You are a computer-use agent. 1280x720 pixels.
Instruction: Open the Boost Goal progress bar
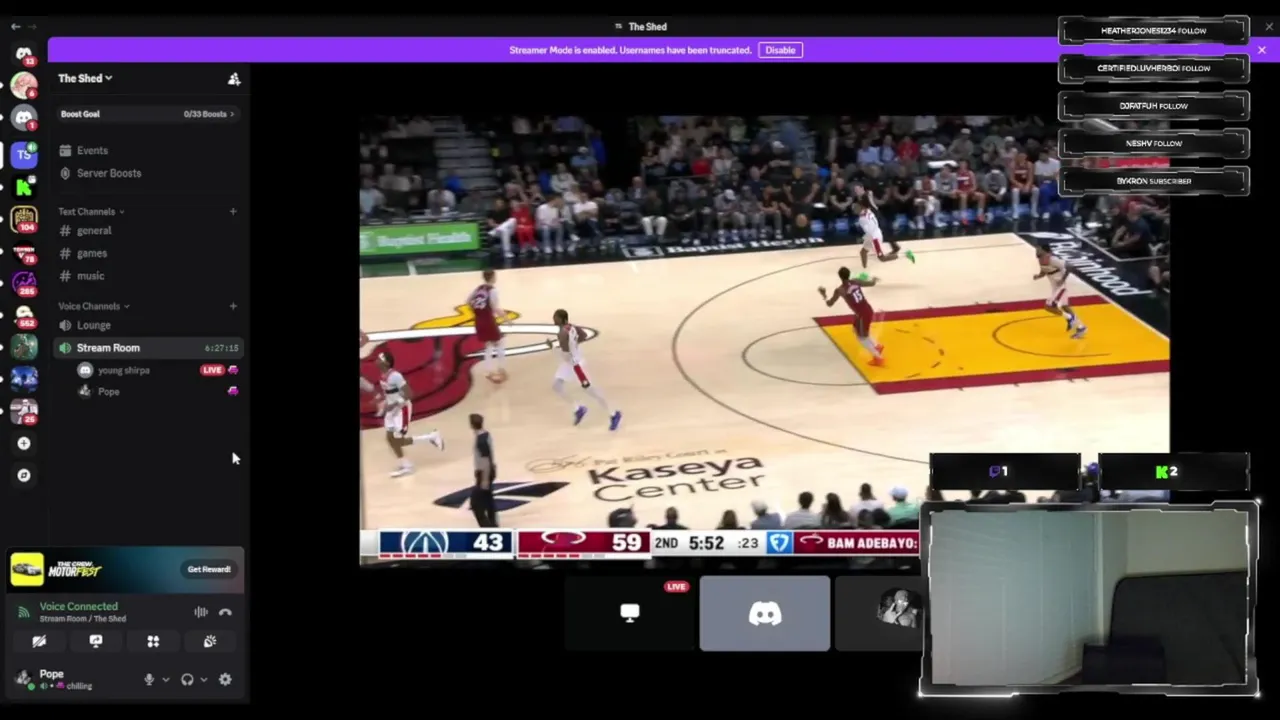click(146, 114)
